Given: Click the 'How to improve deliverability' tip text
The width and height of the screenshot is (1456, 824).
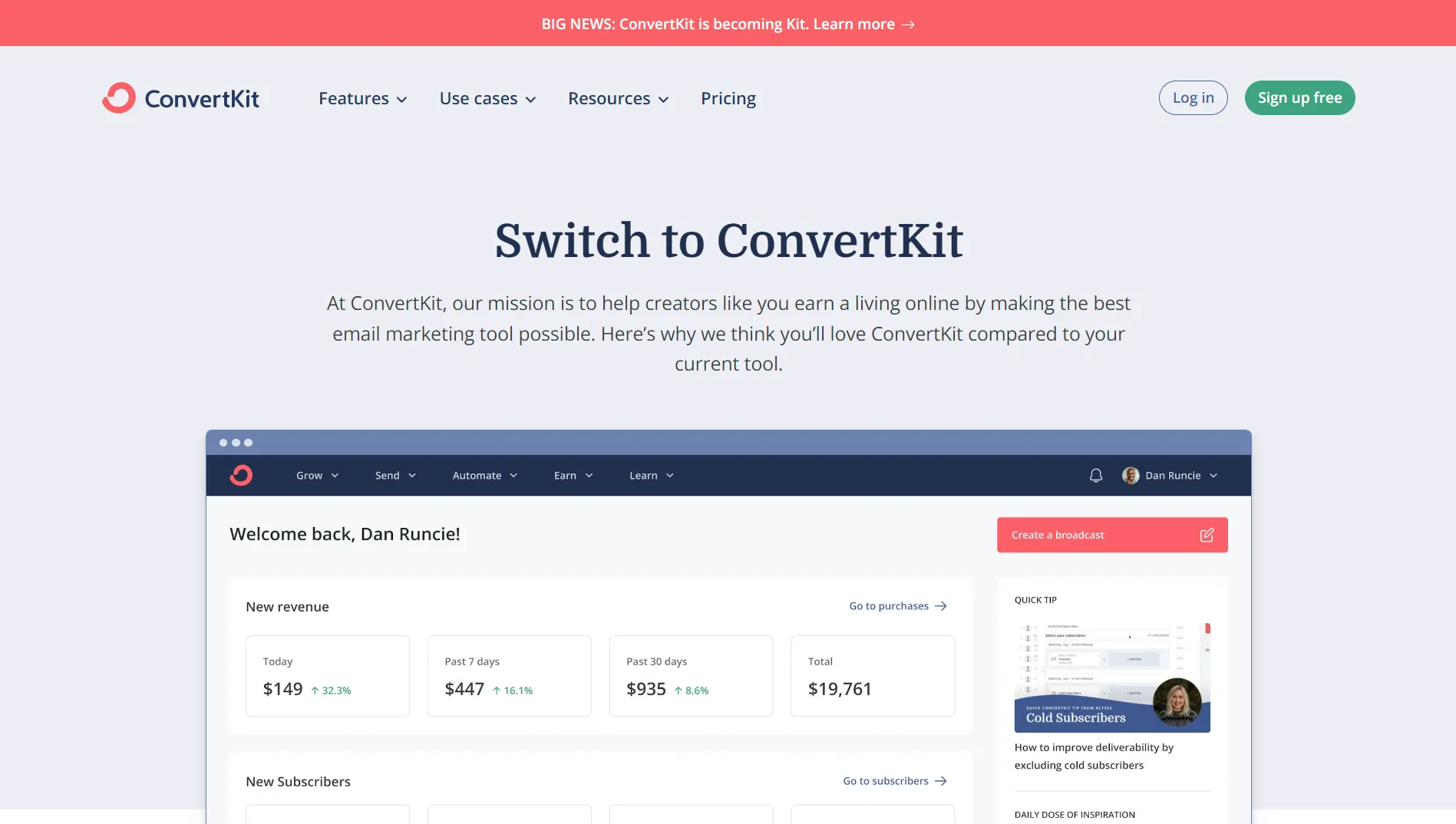Looking at the screenshot, I should point(1094,756).
